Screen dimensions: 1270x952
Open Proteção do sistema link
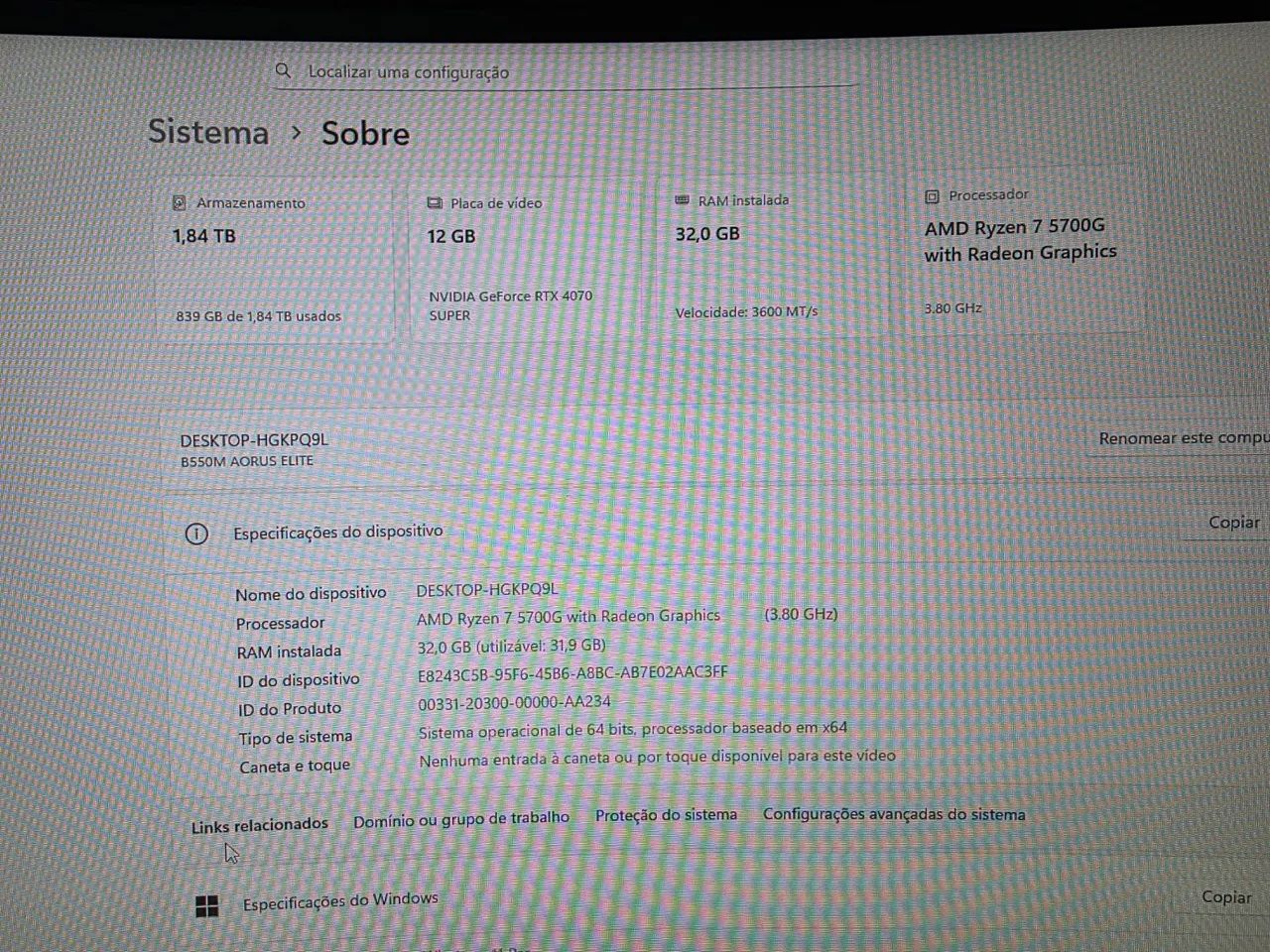pos(666,815)
